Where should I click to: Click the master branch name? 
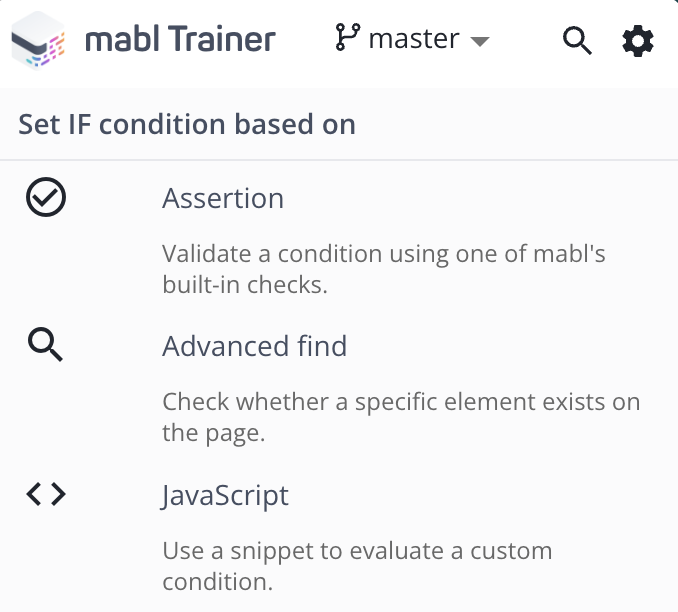tap(414, 40)
